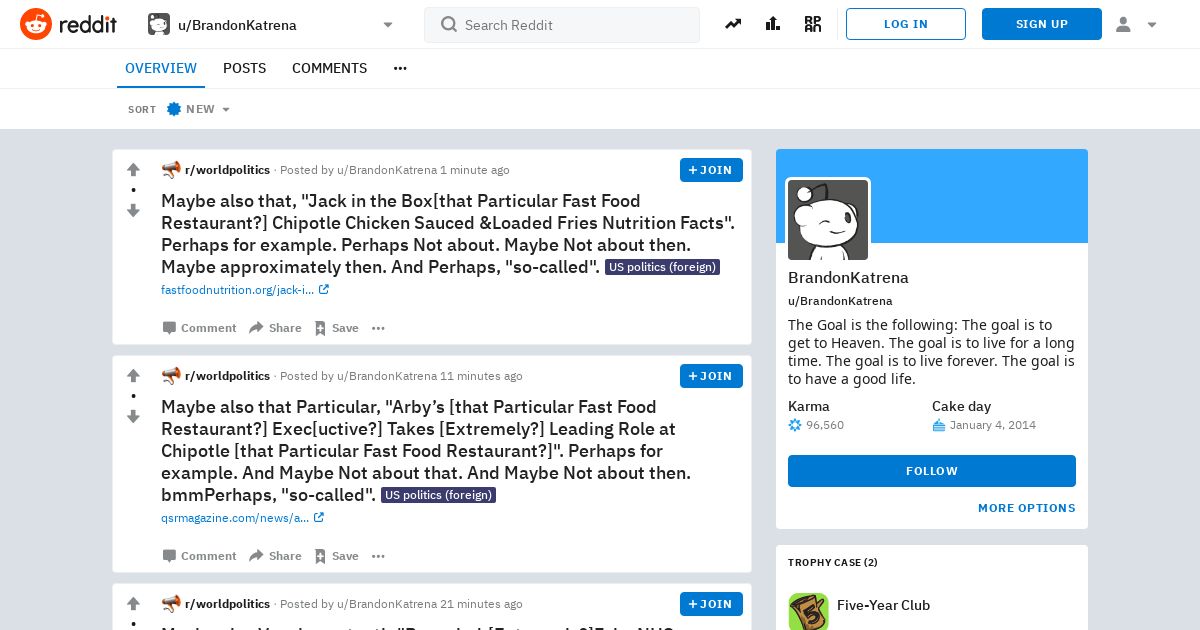Screen dimensions: 1200x630
Task: Save the Jack in the Box post
Action: coord(336,328)
